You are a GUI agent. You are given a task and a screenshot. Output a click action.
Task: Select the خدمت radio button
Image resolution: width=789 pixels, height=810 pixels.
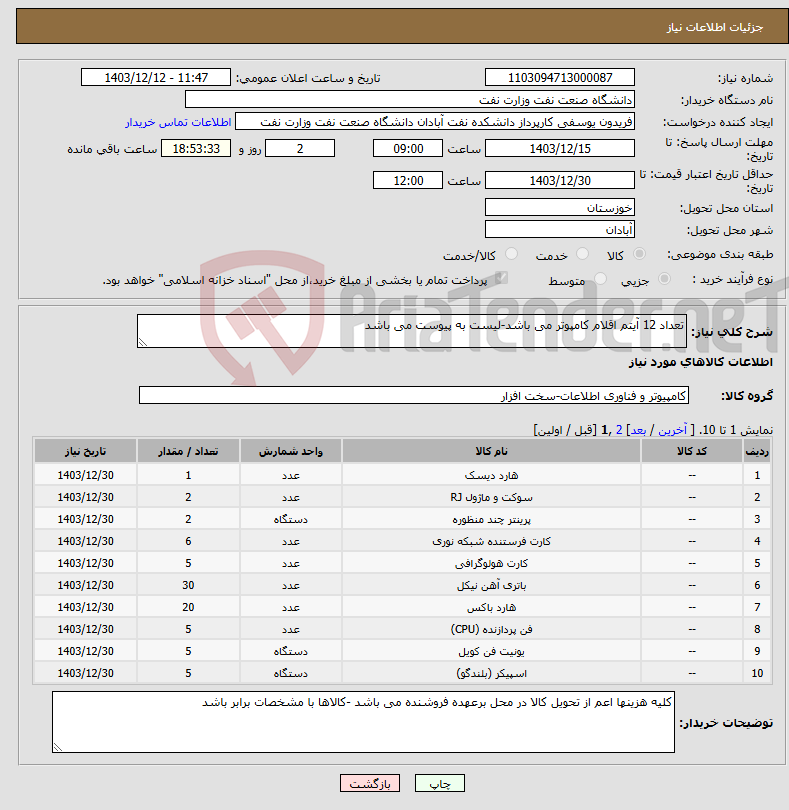pos(582,254)
